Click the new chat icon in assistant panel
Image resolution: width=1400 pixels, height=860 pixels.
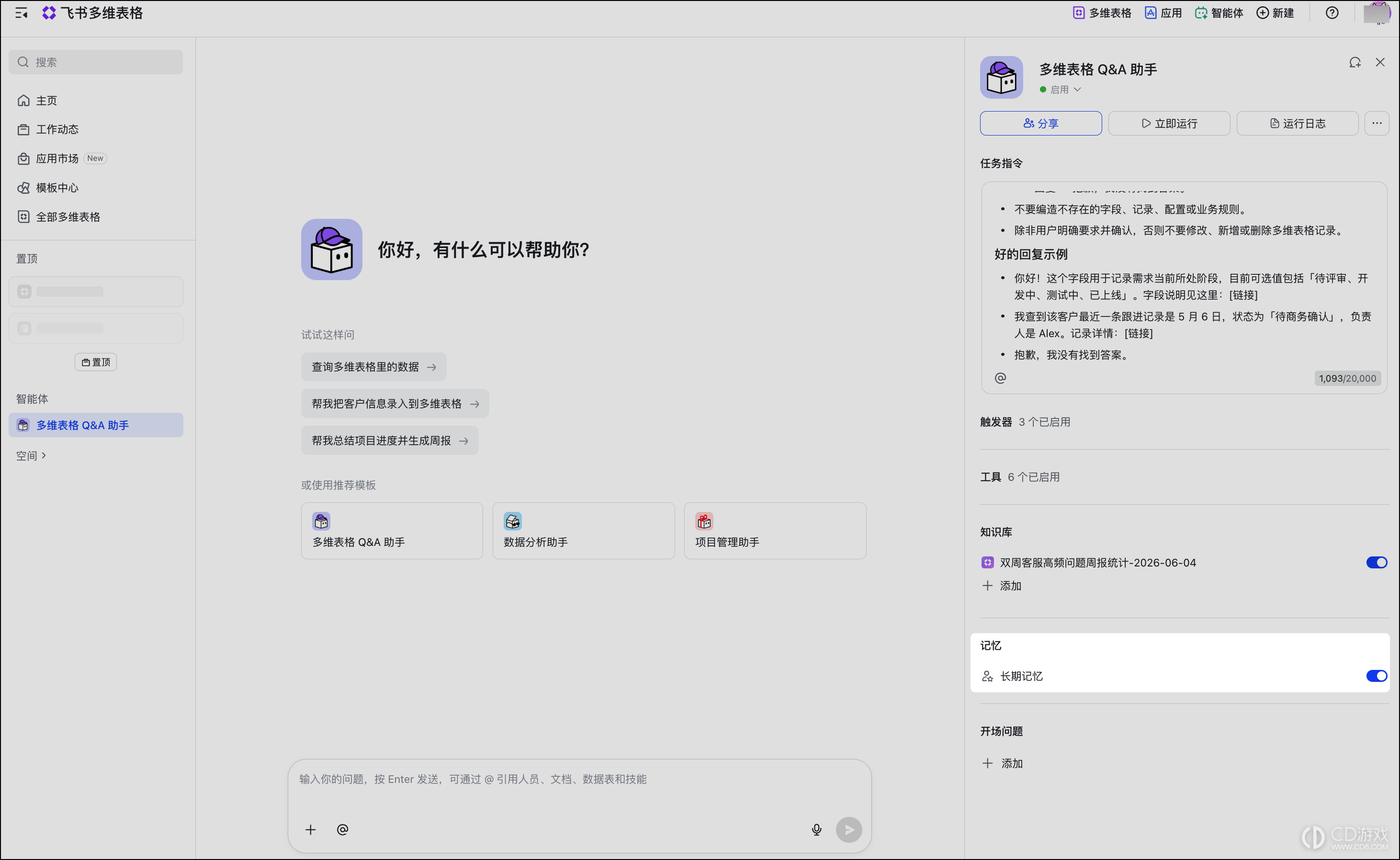[x=1355, y=63]
